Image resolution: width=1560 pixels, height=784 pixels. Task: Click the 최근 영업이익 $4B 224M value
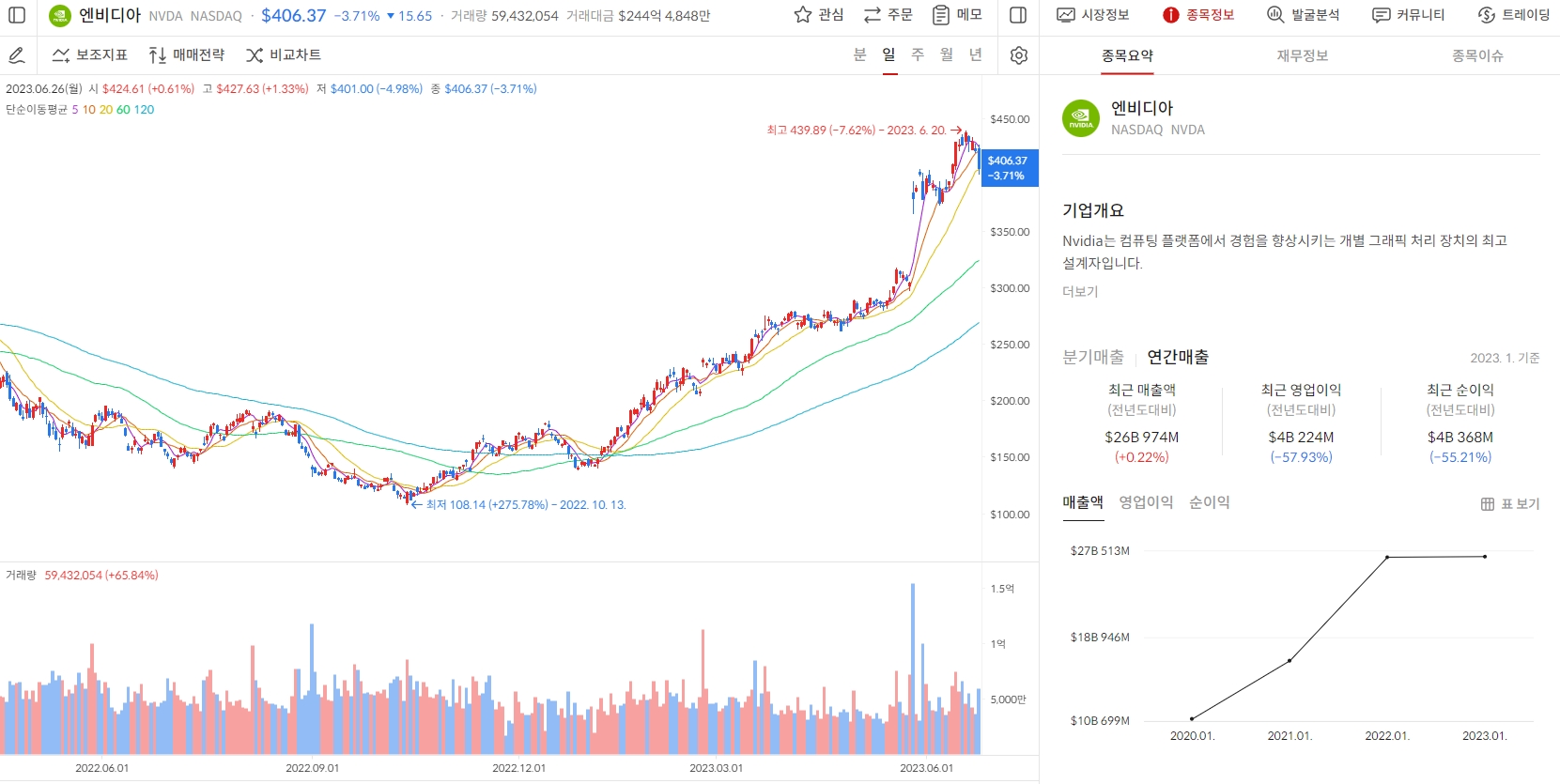tap(1301, 438)
